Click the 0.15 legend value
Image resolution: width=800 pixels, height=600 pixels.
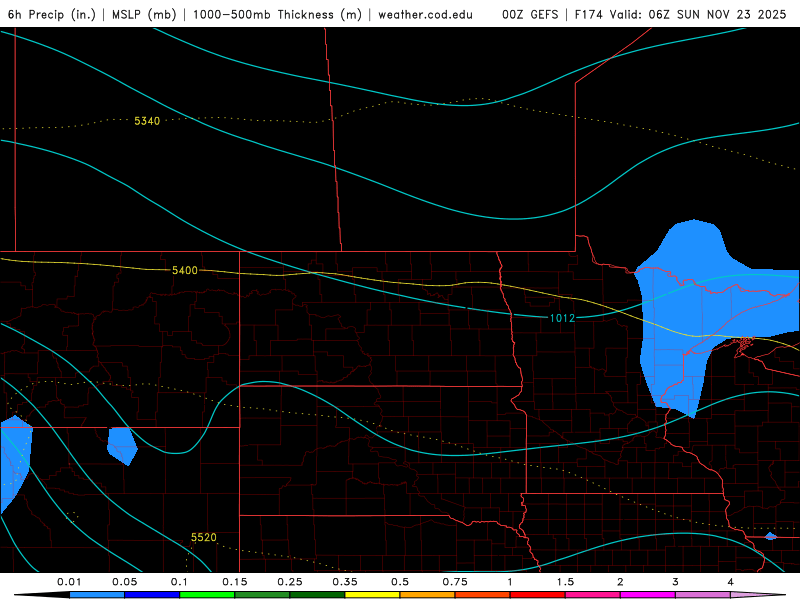235,582
